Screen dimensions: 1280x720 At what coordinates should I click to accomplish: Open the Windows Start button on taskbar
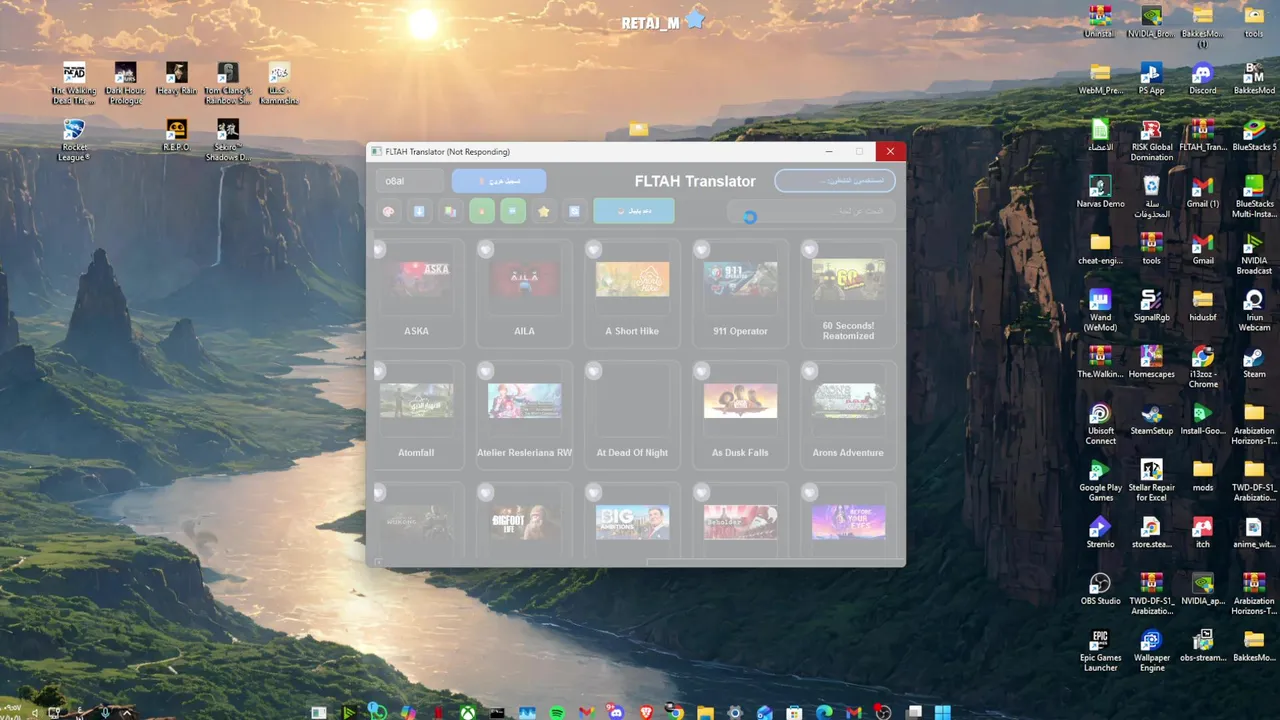[942, 712]
